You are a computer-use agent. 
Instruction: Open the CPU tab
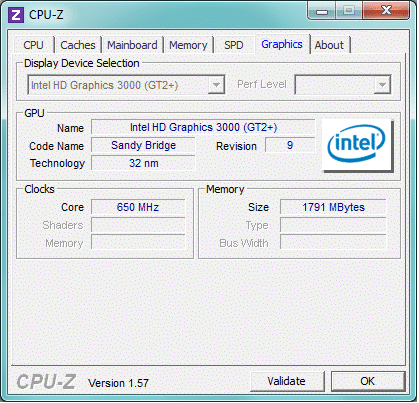pyautogui.click(x=34, y=45)
